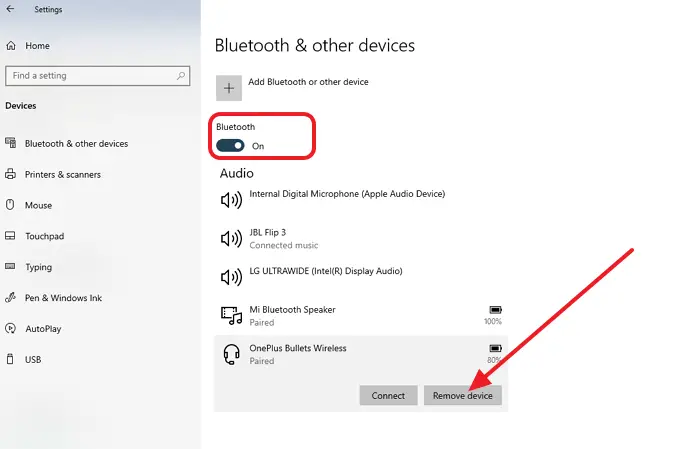Click the OnePlus Bullets headset icon
Image resolution: width=700 pixels, height=449 pixels.
click(x=231, y=354)
